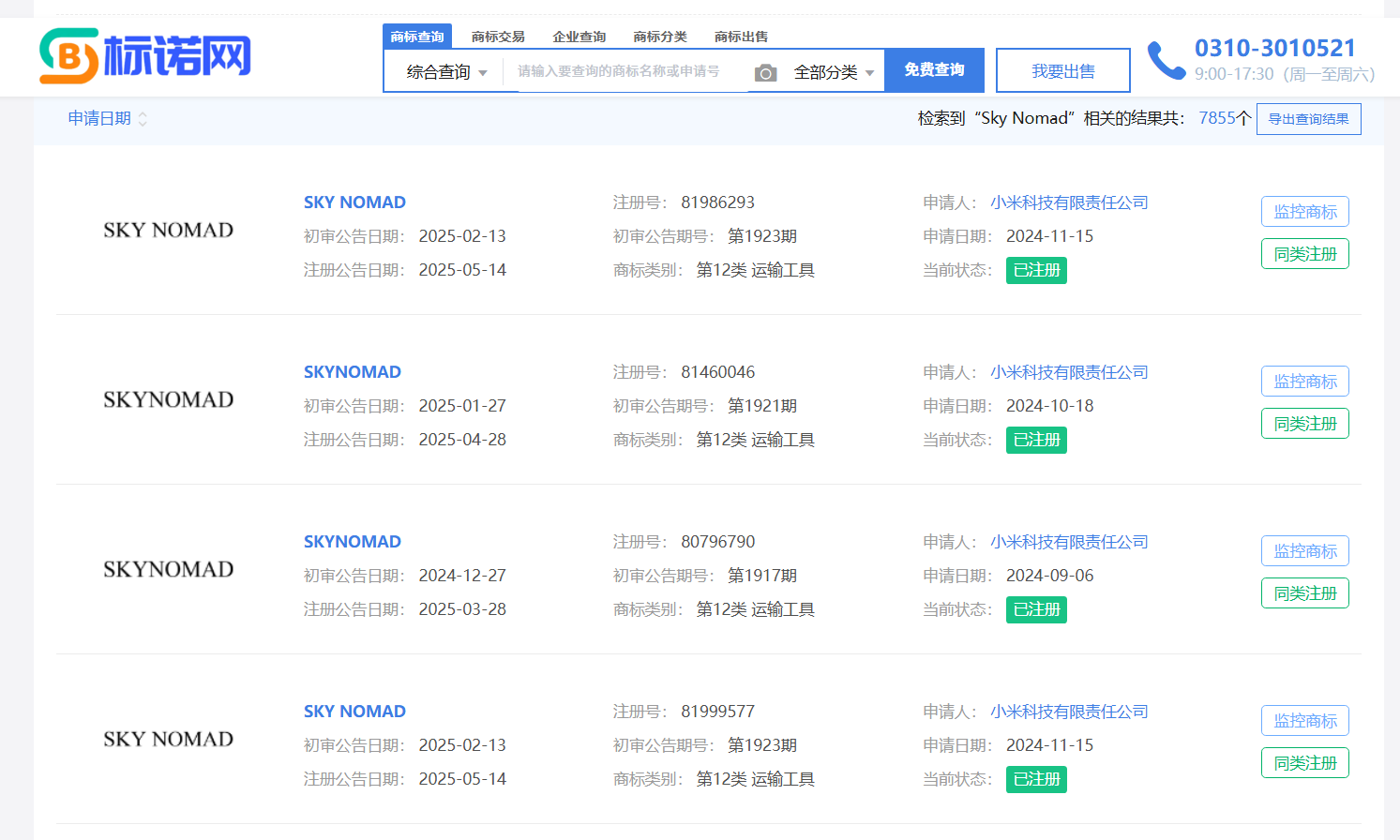Click preliminary announcement date 2024-12-27

[x=462, y=576]
